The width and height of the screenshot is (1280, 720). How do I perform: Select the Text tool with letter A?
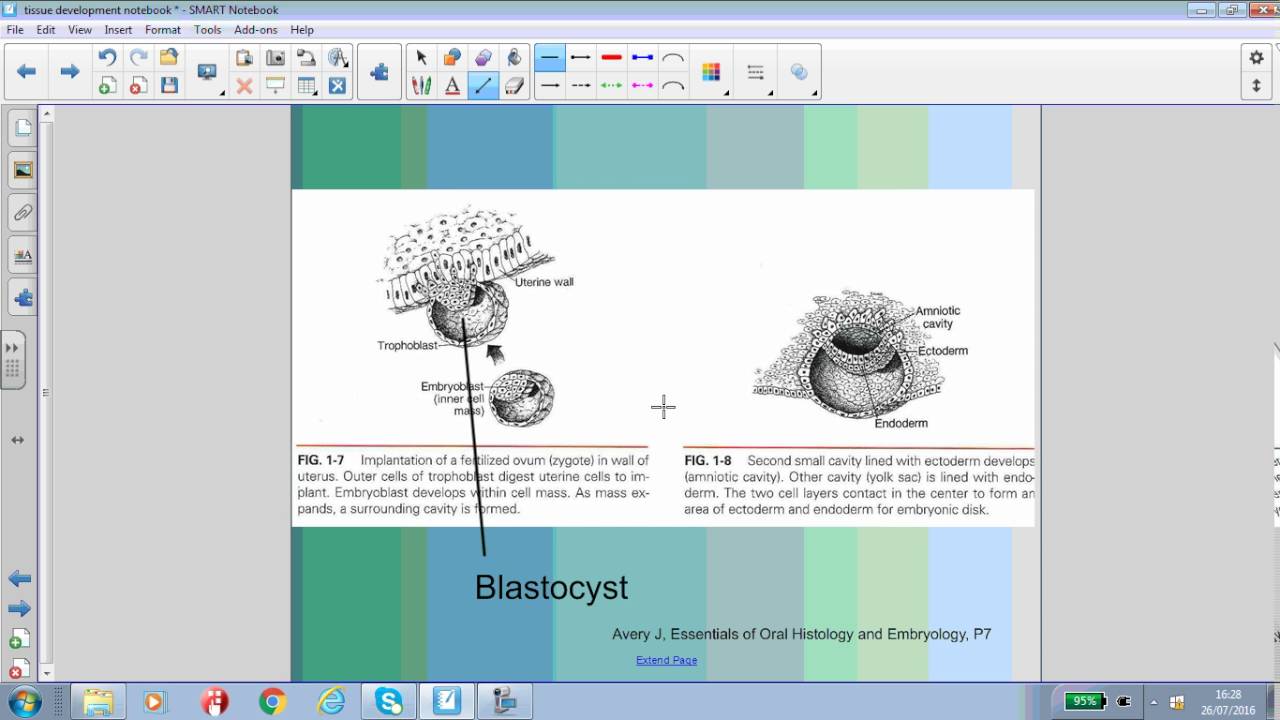point(452,86)
